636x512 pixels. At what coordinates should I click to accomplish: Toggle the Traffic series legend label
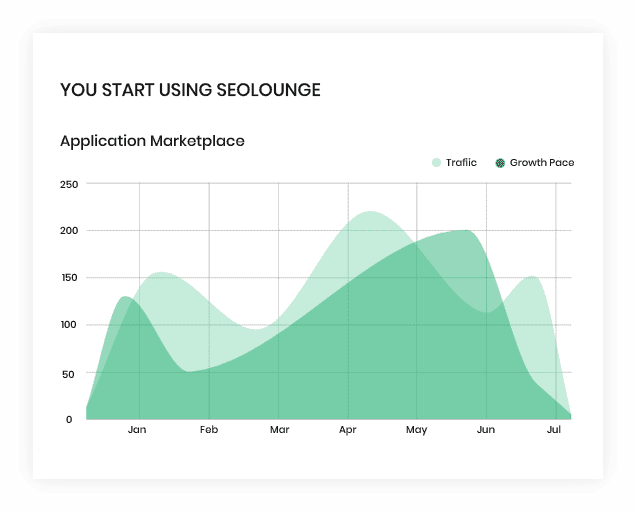461,163
